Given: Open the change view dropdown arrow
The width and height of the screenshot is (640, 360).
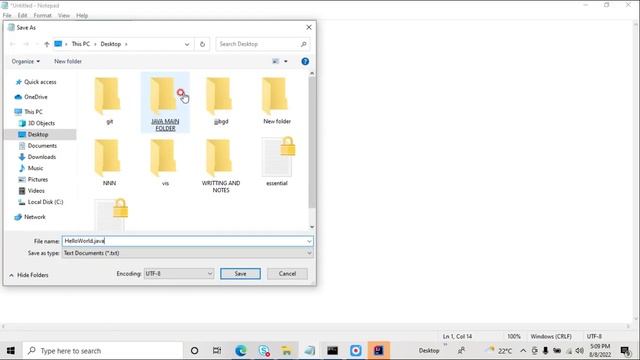Looking at the screenshot, I should 286,61.
